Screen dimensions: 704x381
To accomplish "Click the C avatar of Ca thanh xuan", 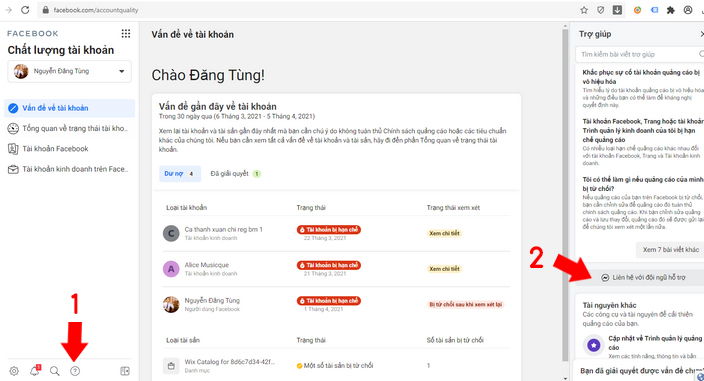I will click(x=171, y=233).
